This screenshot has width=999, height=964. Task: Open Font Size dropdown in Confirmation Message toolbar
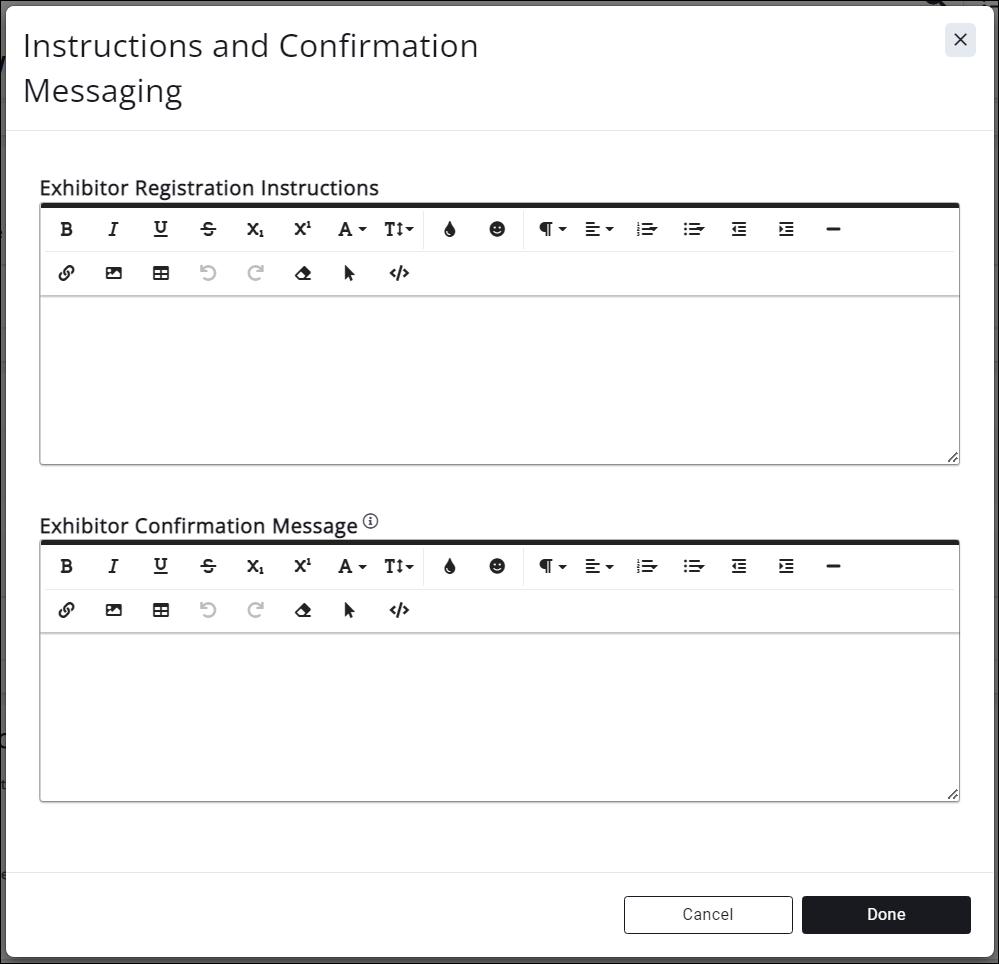click(398, 566)
